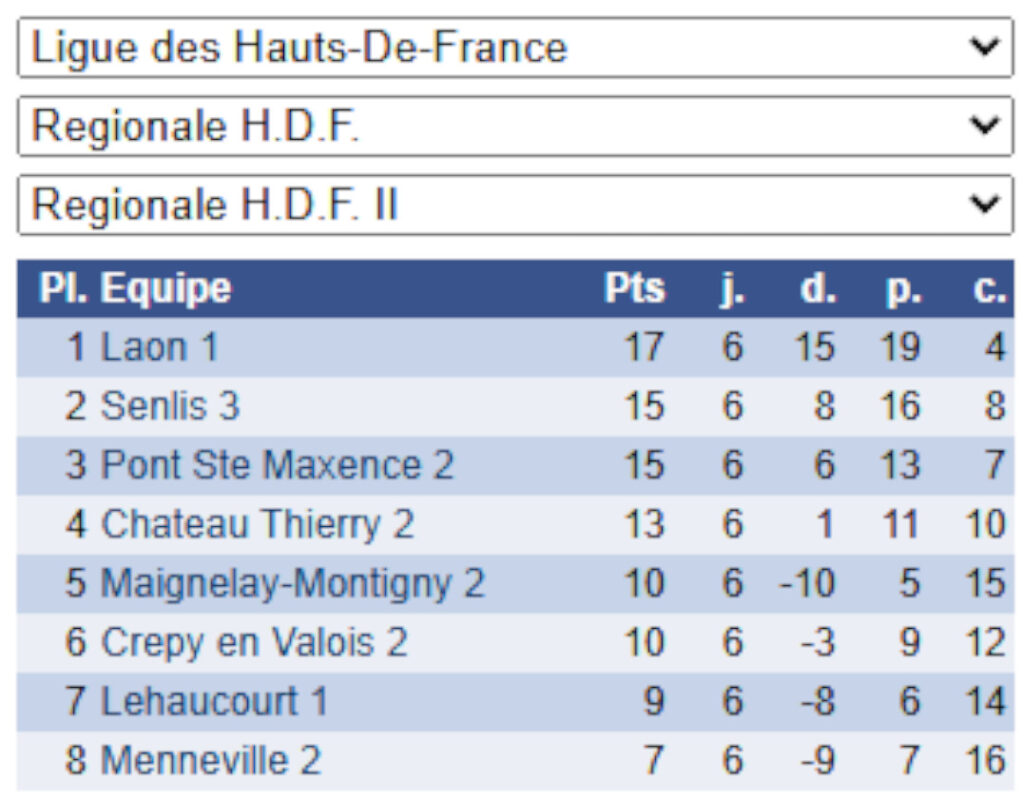Open Pont Ste Maxence 2 team row
The width and height of the screenshot is (1024, 802).
tap(277, 465)
